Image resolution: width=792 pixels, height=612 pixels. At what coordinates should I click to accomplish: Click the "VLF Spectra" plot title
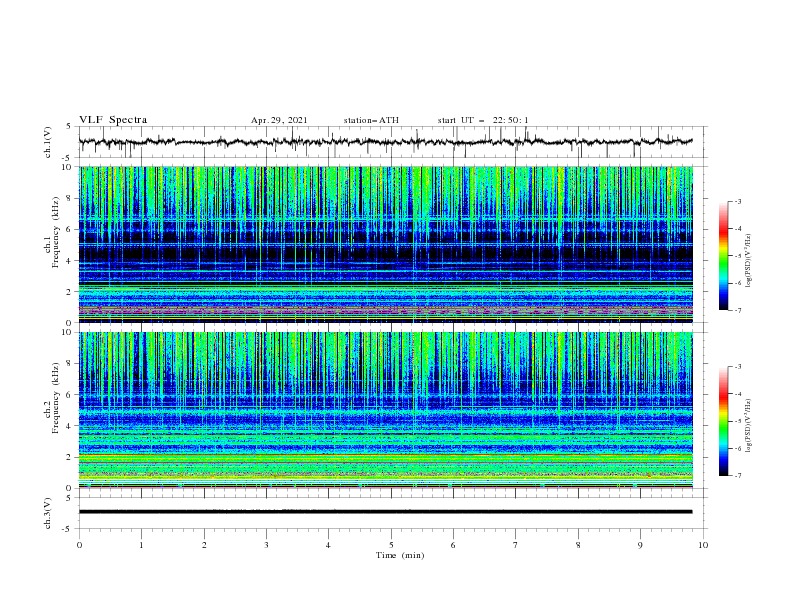[113, 120]
